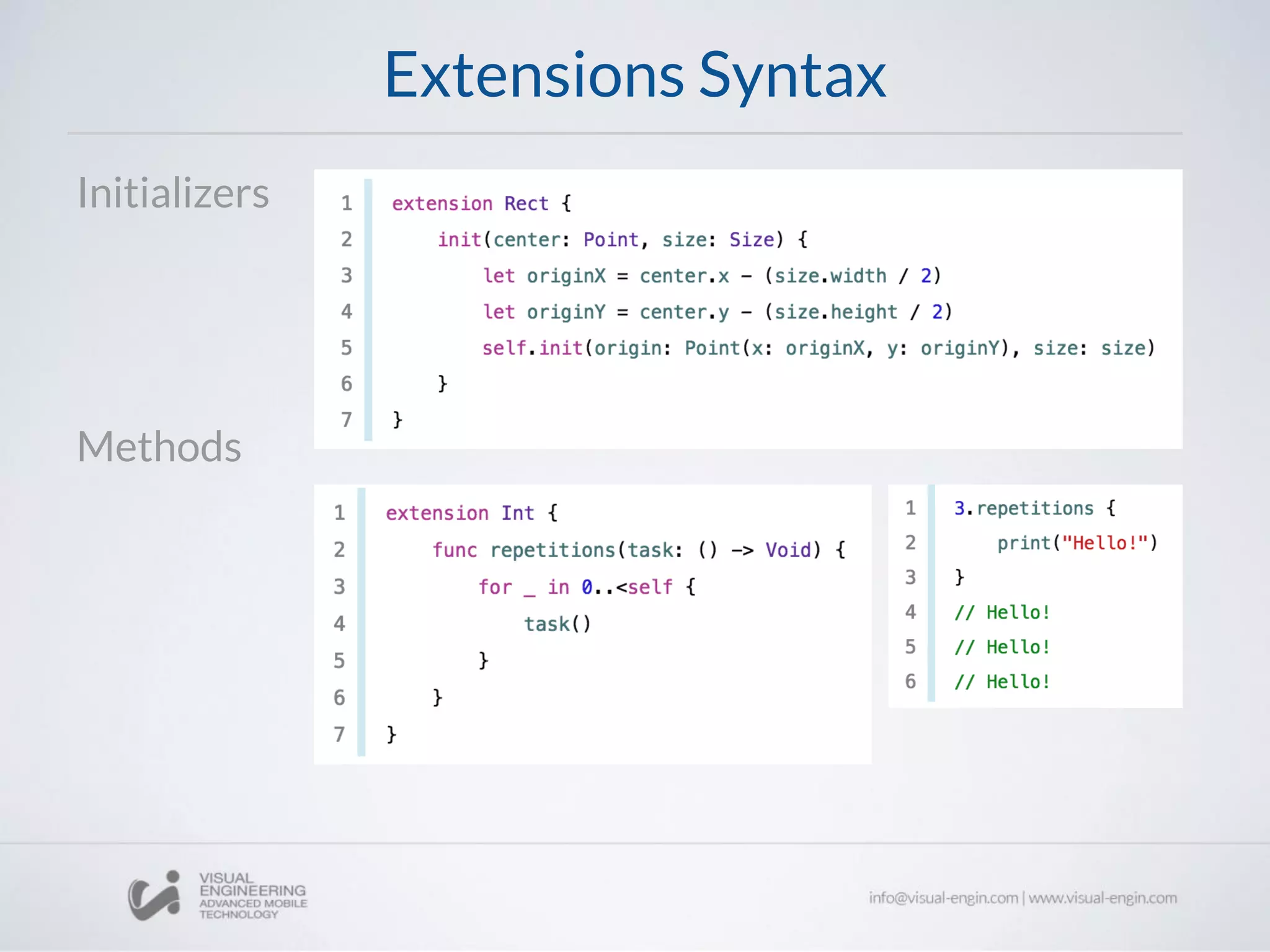Image resolution: width=1270 pixels, height=952 pixels.
Task: Click the info@visual-engin.com email address
Action: tap(943, 897)
